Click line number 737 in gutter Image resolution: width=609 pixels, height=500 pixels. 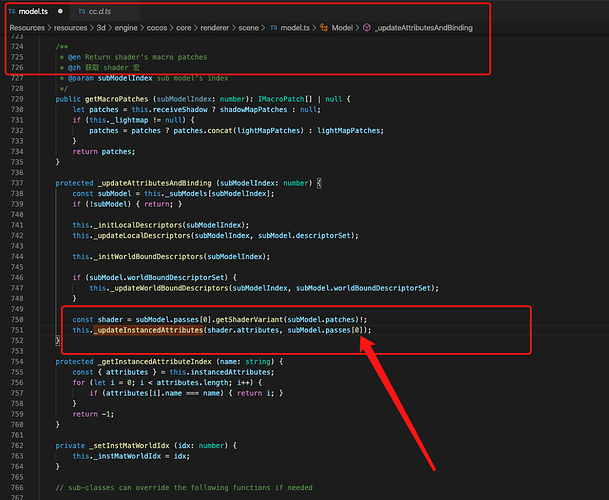17,183
